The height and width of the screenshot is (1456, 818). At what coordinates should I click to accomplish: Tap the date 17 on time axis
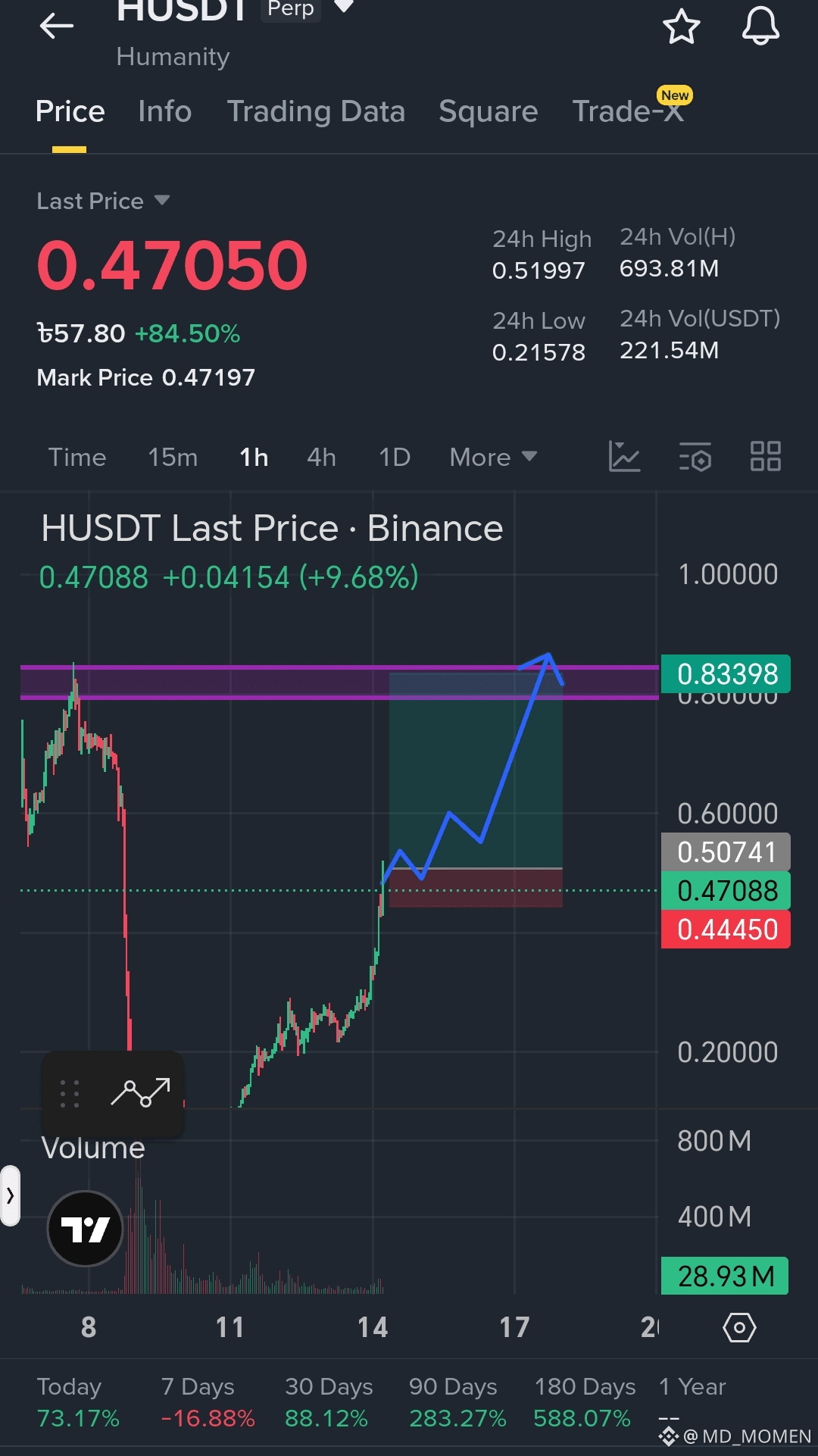(514, 1327)
